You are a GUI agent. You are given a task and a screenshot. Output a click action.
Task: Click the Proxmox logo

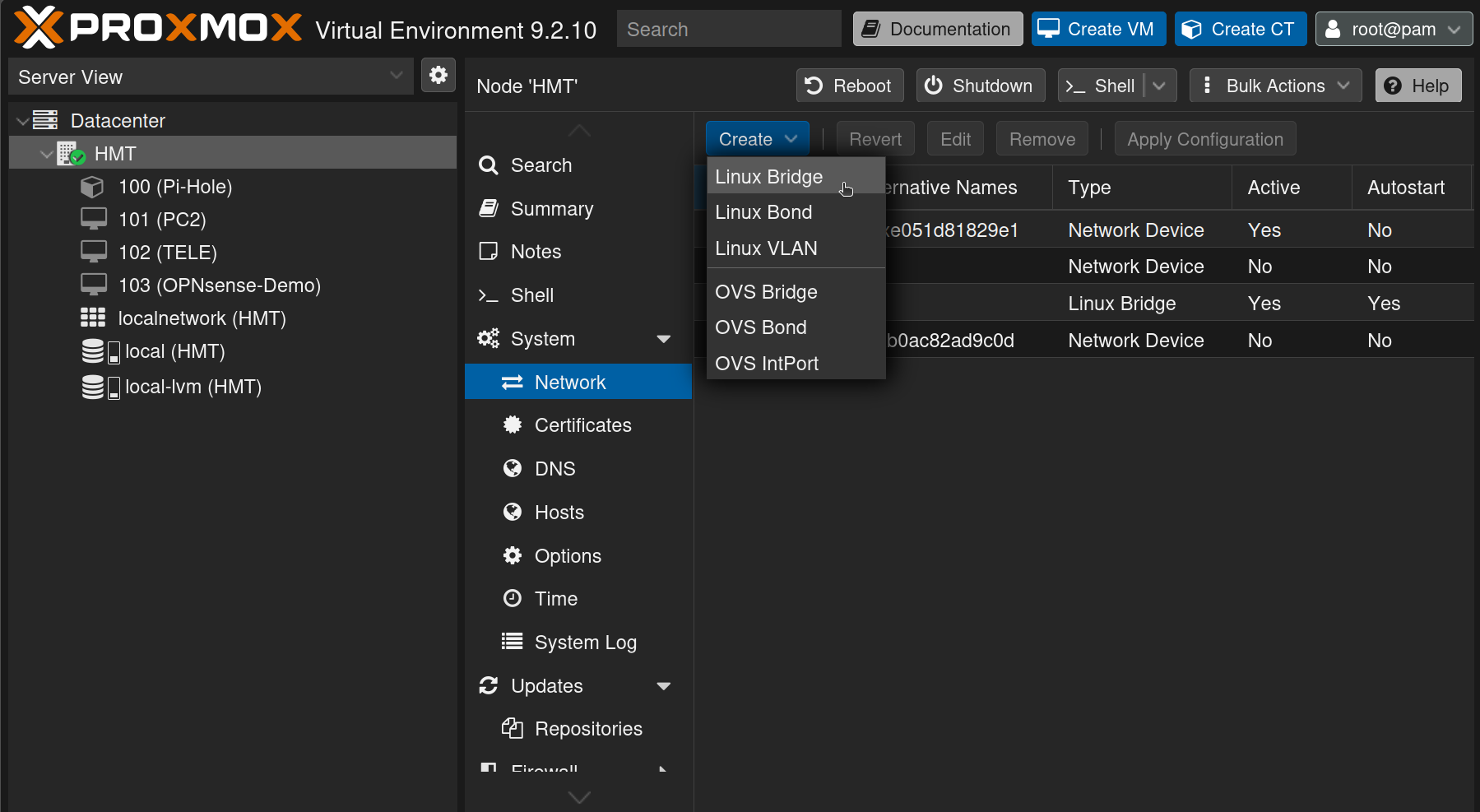(x=158, y=27)
